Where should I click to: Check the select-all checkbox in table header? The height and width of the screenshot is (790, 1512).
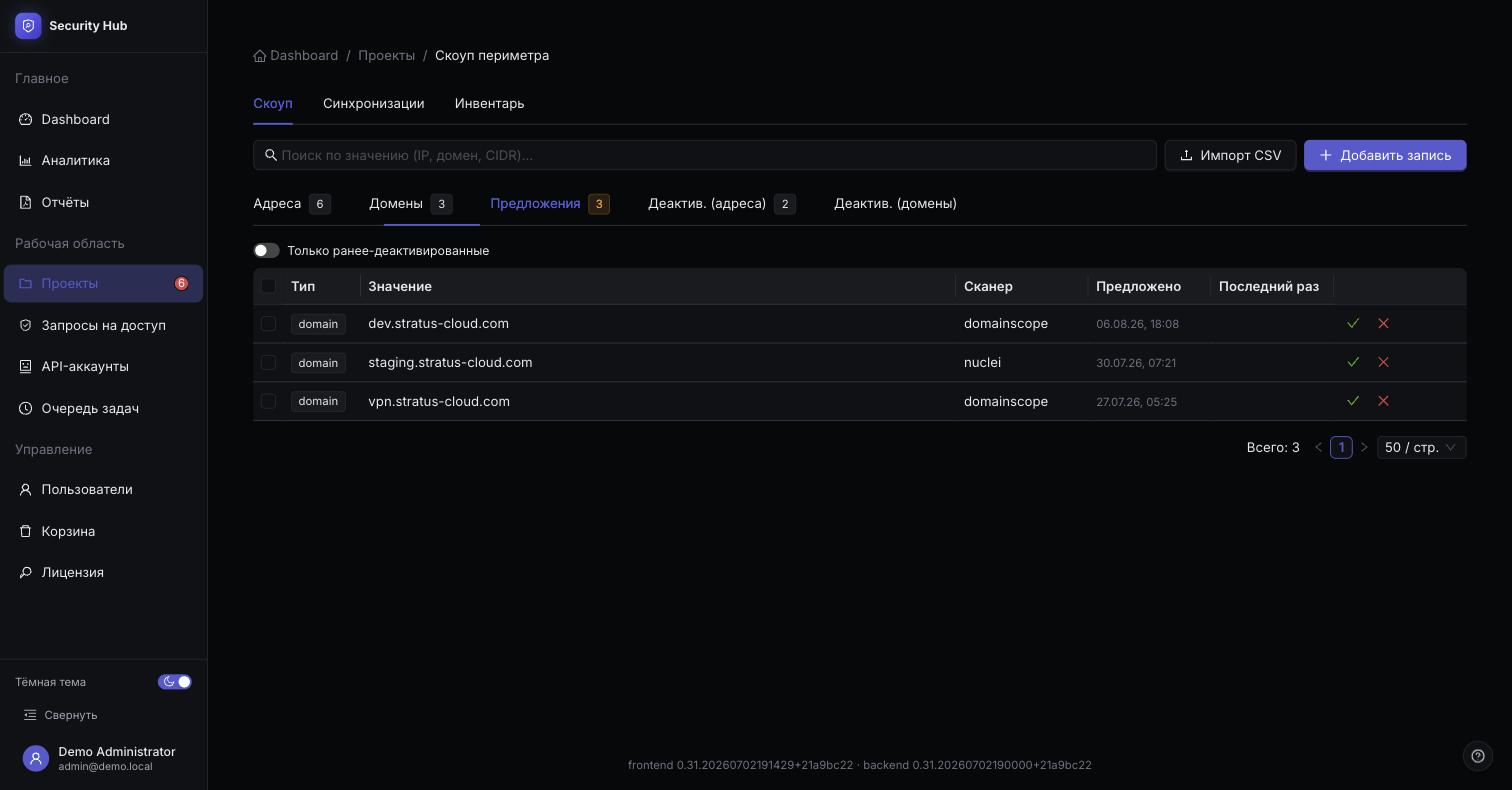coord(268,286)
